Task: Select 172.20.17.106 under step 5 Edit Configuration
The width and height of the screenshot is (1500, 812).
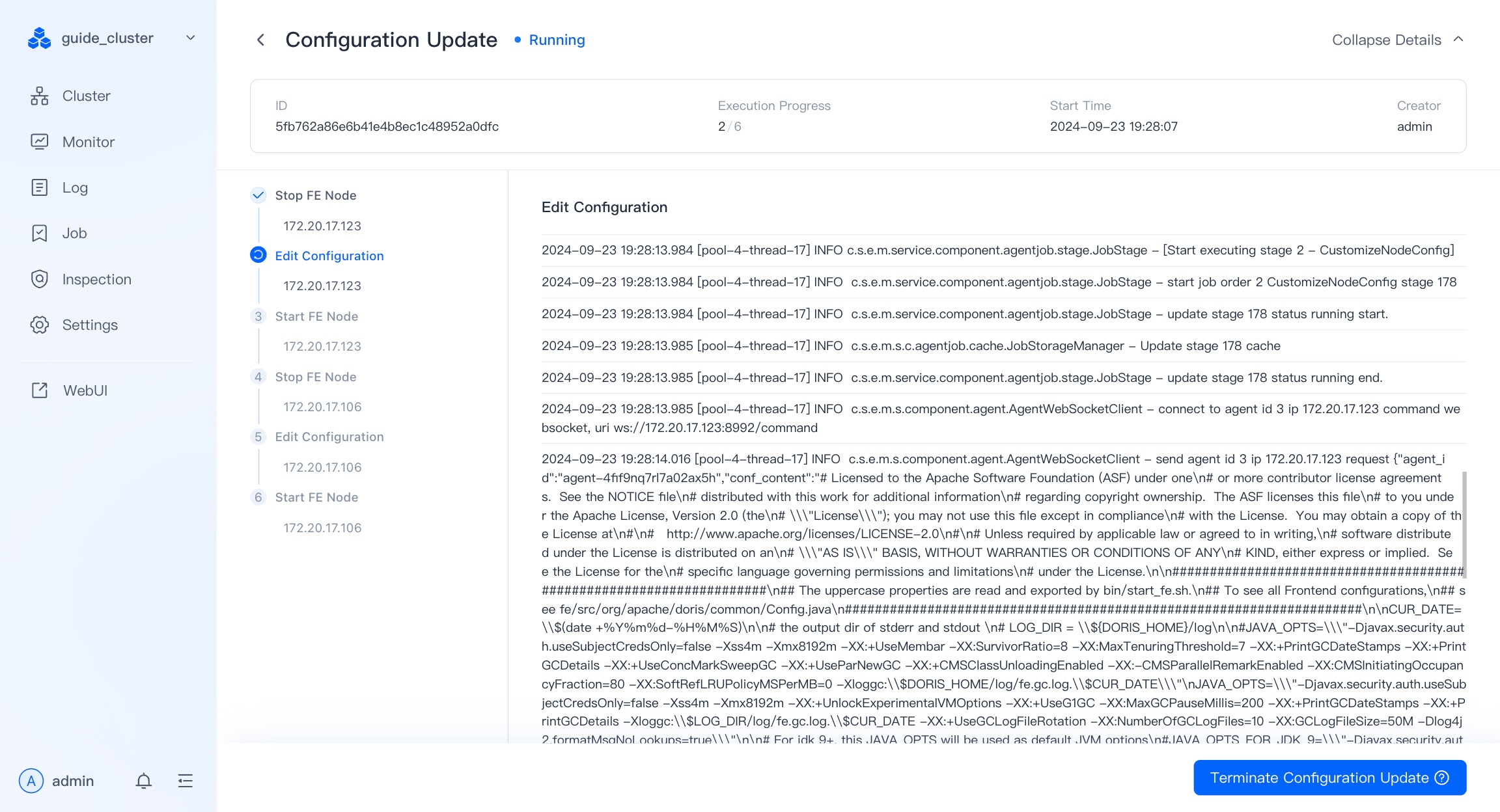Action: pyautogui.click(x=322, y=467)
